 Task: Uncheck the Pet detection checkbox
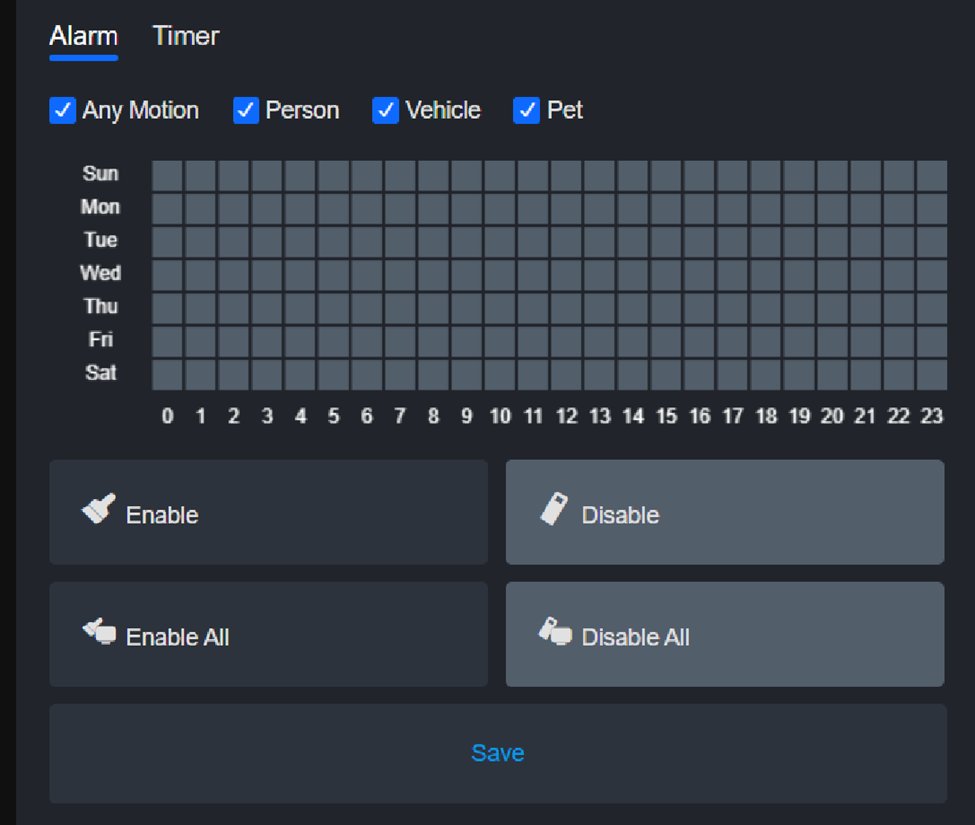point(526,111)
